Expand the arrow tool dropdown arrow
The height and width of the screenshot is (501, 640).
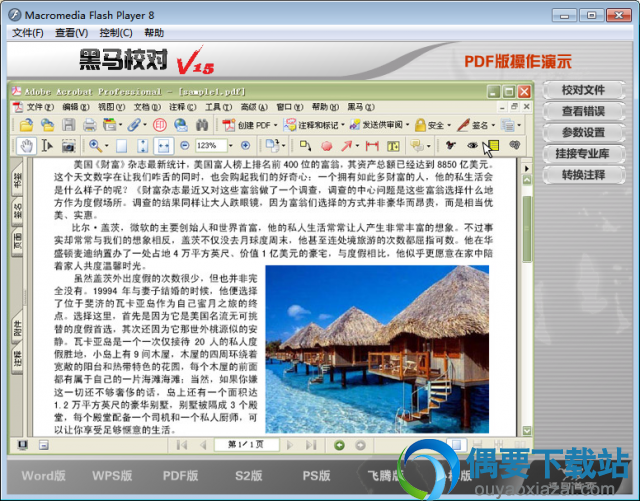point(357,146)
